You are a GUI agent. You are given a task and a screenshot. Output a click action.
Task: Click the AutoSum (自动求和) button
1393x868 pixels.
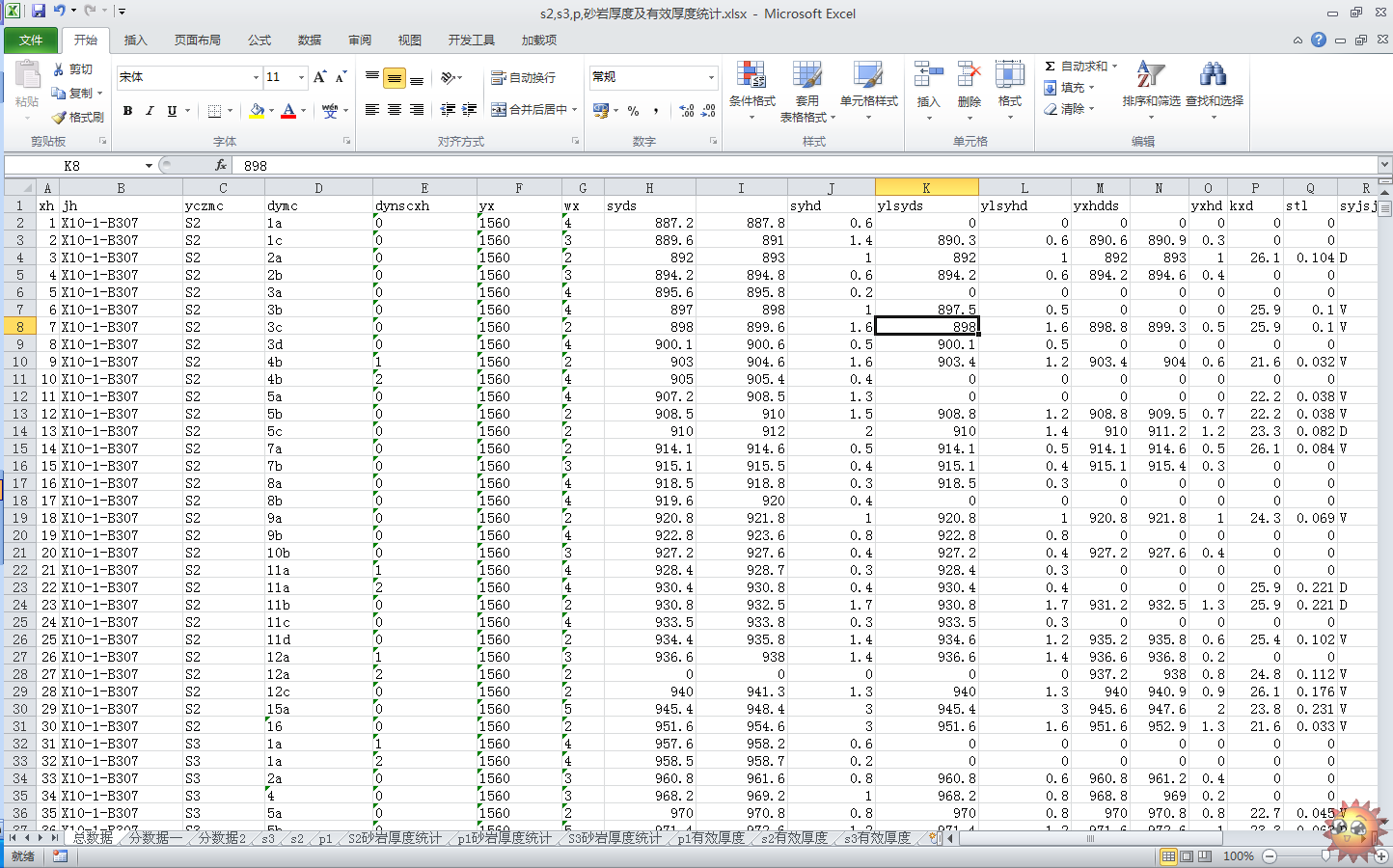click(1076, 67)
